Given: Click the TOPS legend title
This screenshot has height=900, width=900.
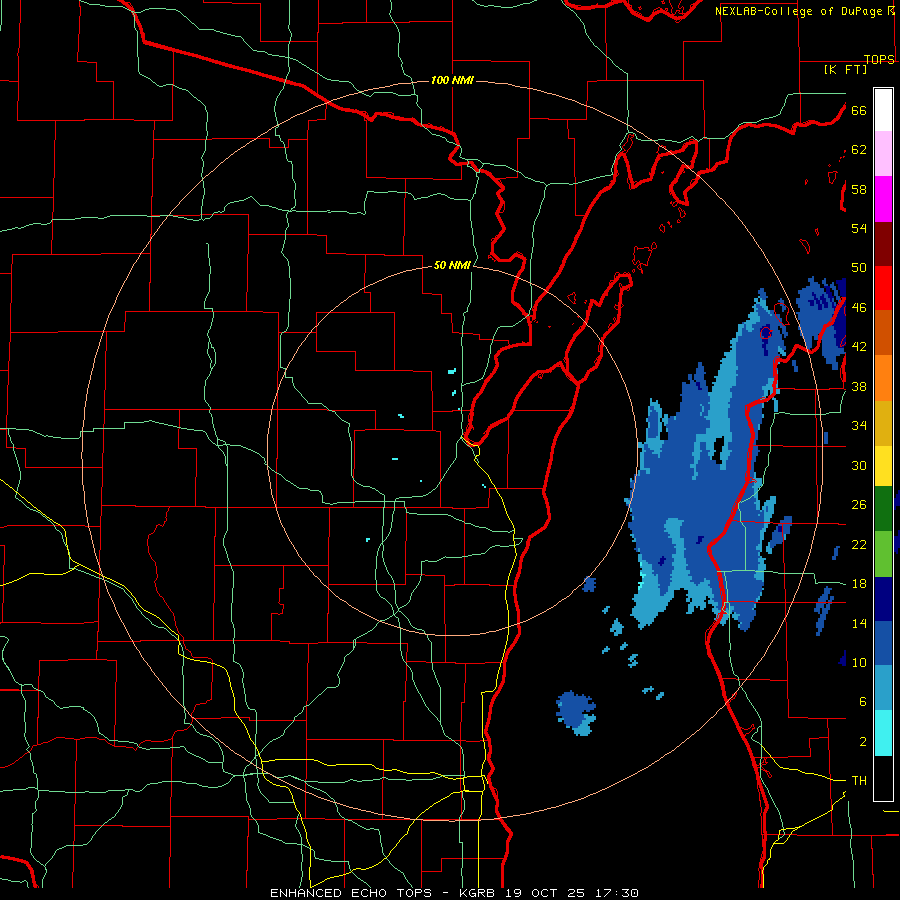Looking at the screenshot, I should [879, 59].
